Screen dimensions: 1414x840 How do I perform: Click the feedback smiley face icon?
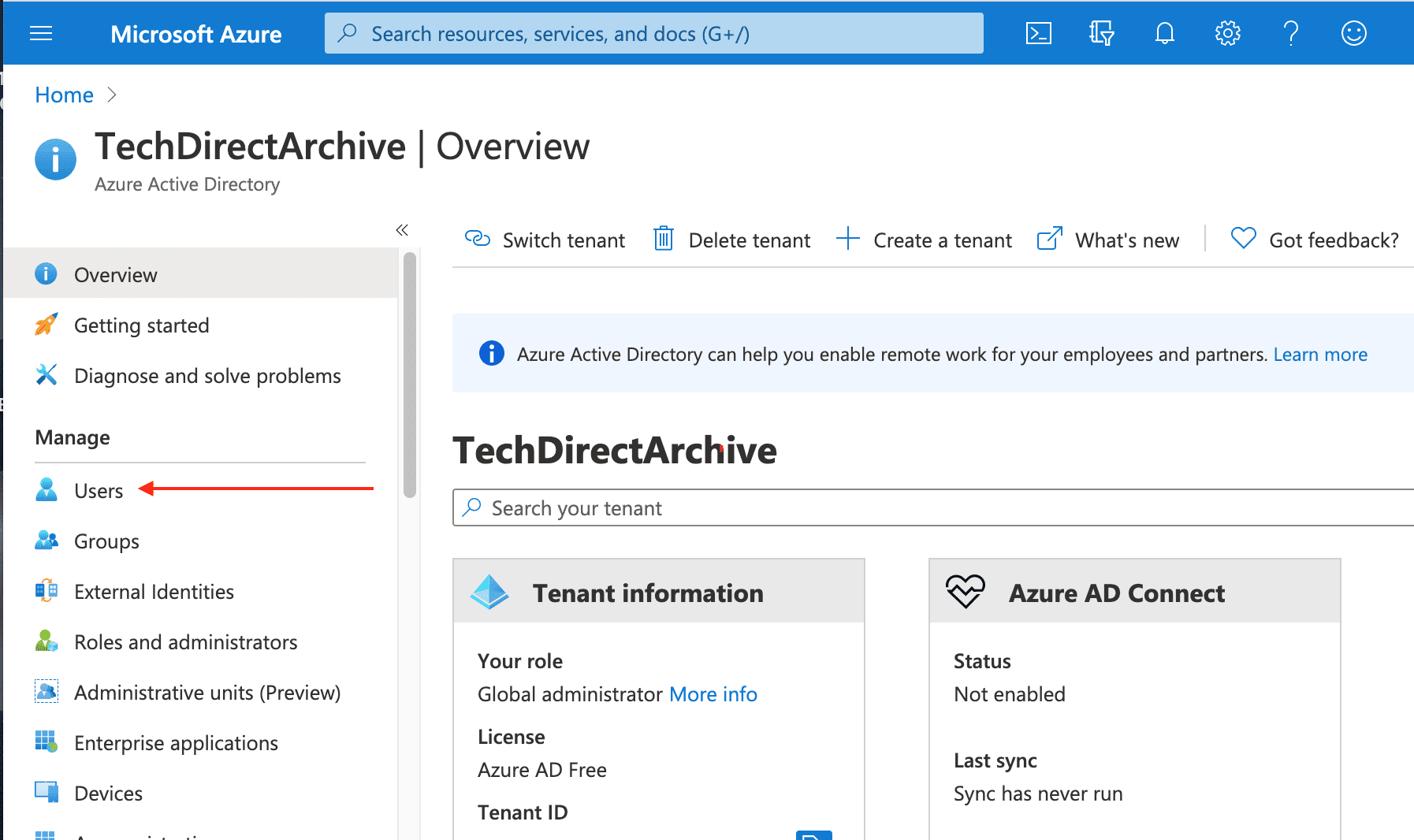pos(1353,33)
